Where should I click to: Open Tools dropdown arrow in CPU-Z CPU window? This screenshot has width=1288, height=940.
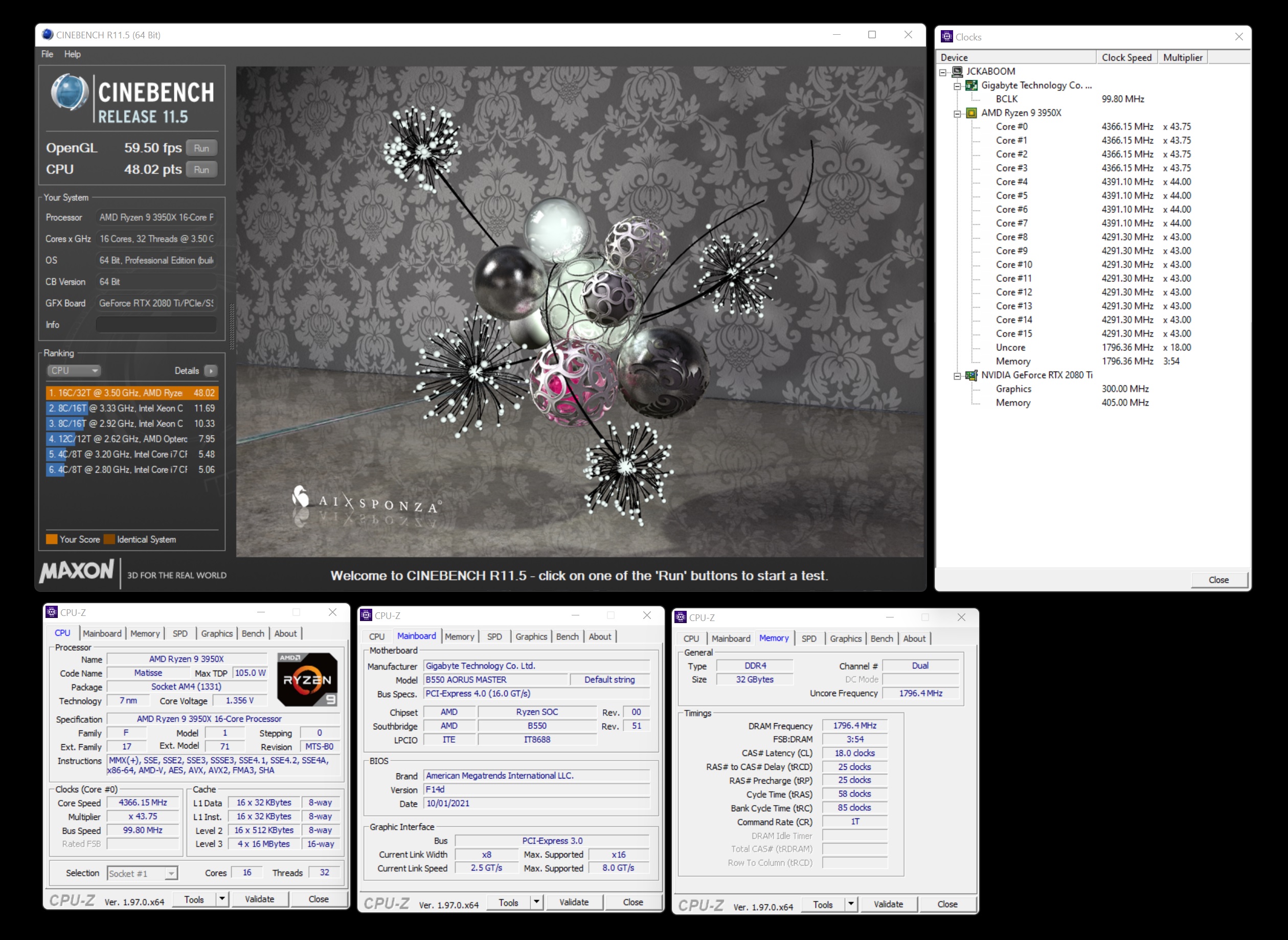222,899
